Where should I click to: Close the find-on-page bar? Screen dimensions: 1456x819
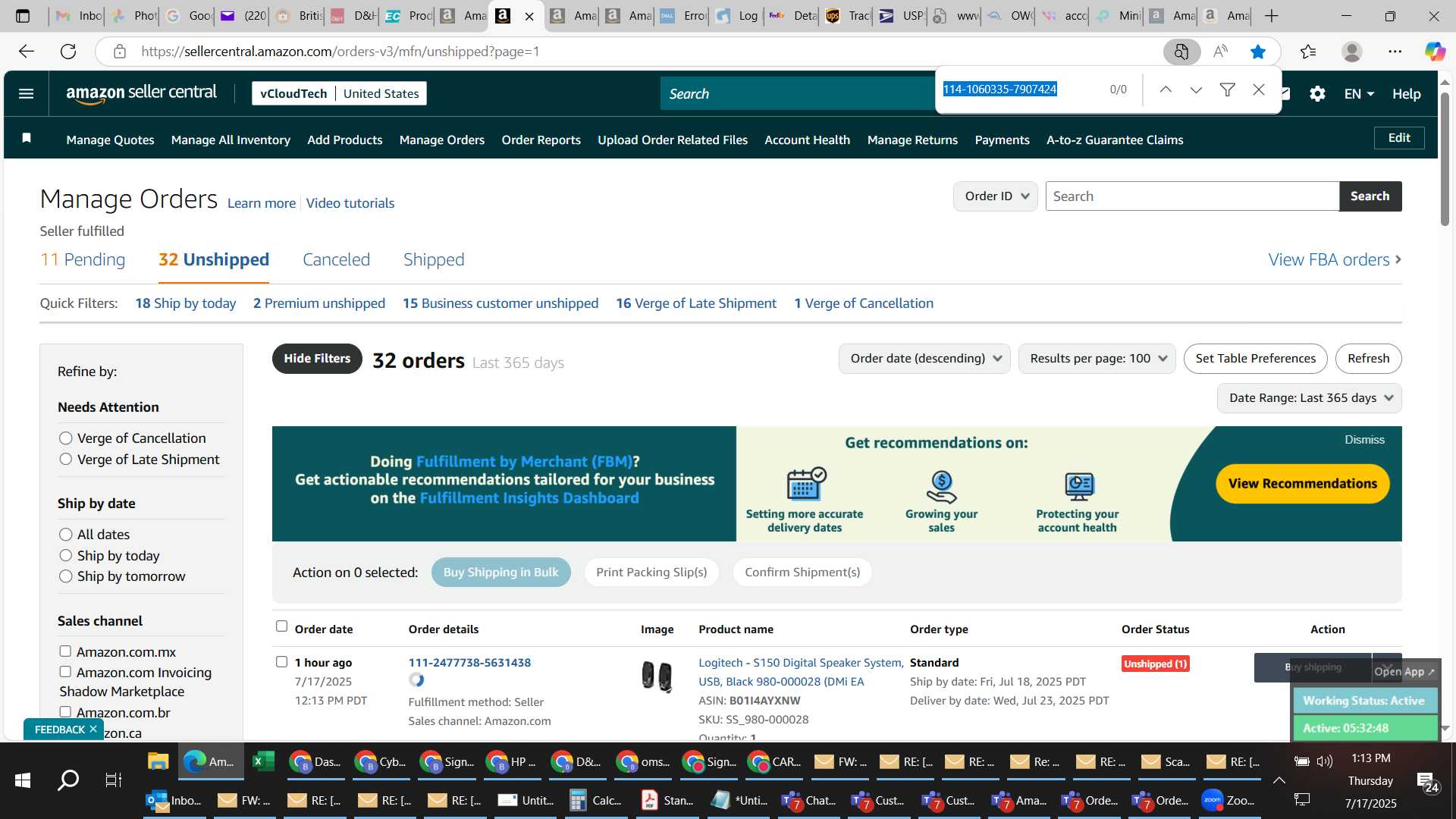pos(1259,89)
